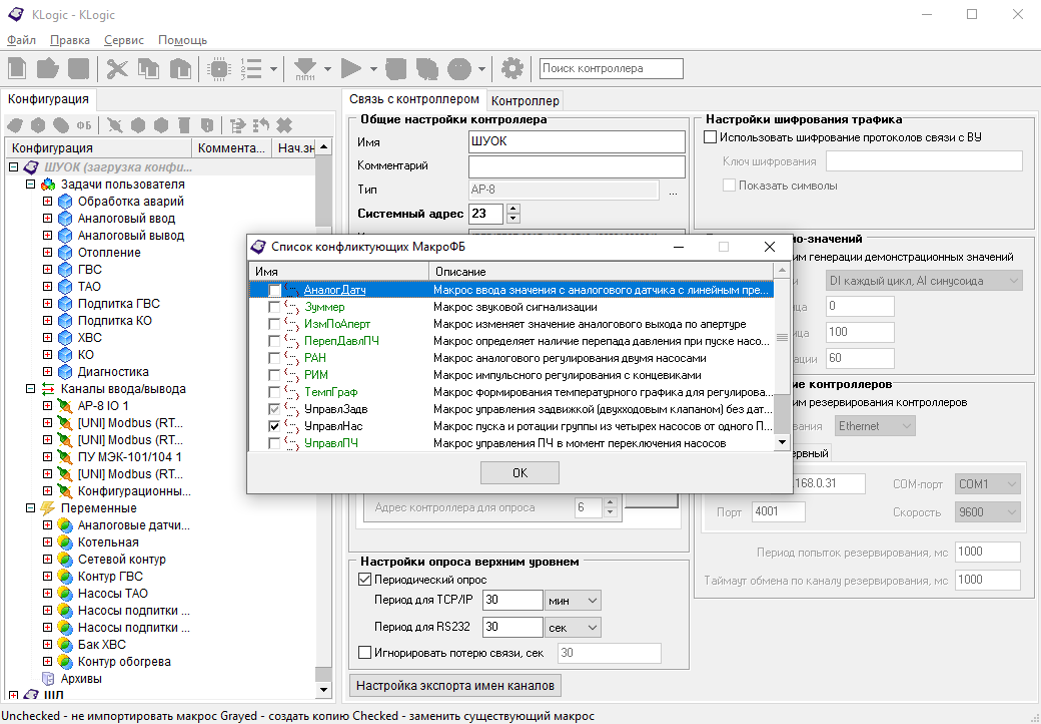Click the scissors cut icon

point(117,69)
